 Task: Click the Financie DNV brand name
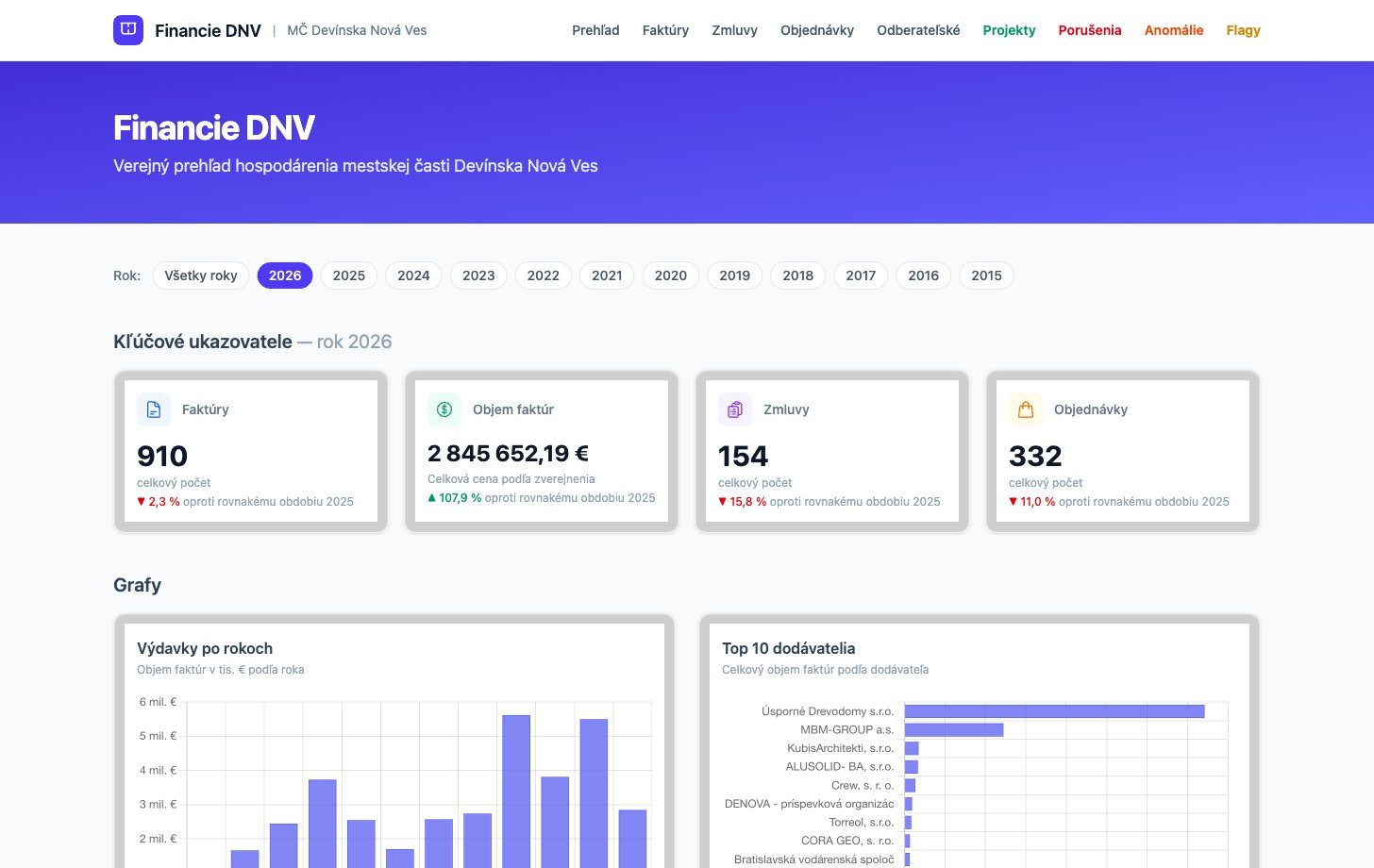coord(208,30)
